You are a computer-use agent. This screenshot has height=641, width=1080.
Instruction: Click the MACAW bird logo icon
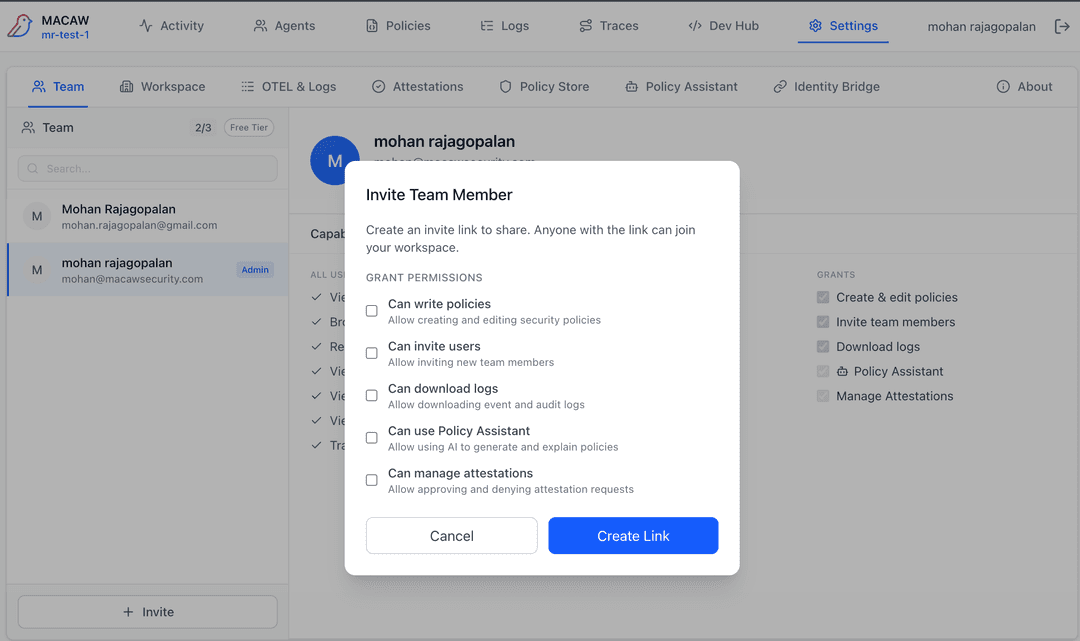point(20,26)
